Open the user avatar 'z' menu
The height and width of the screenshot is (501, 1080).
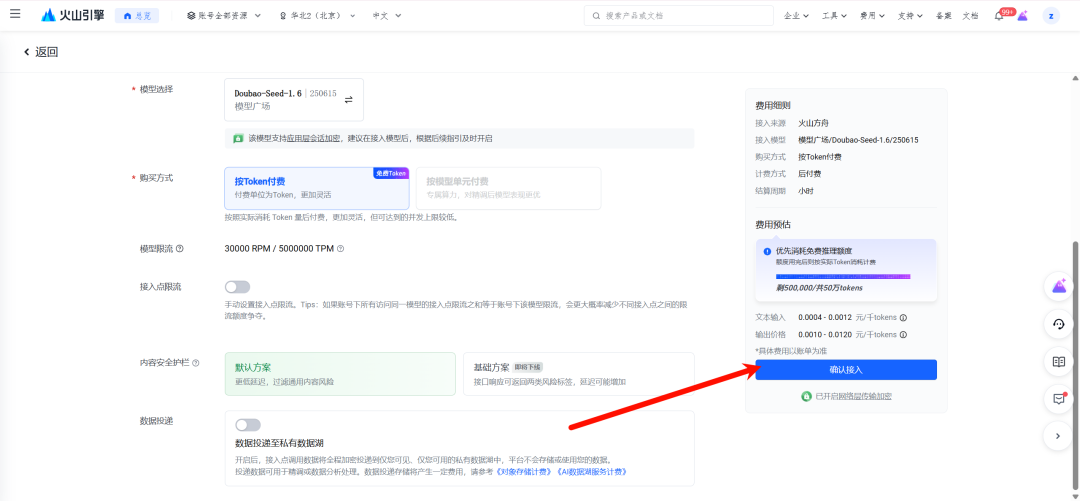[1051, 15]
